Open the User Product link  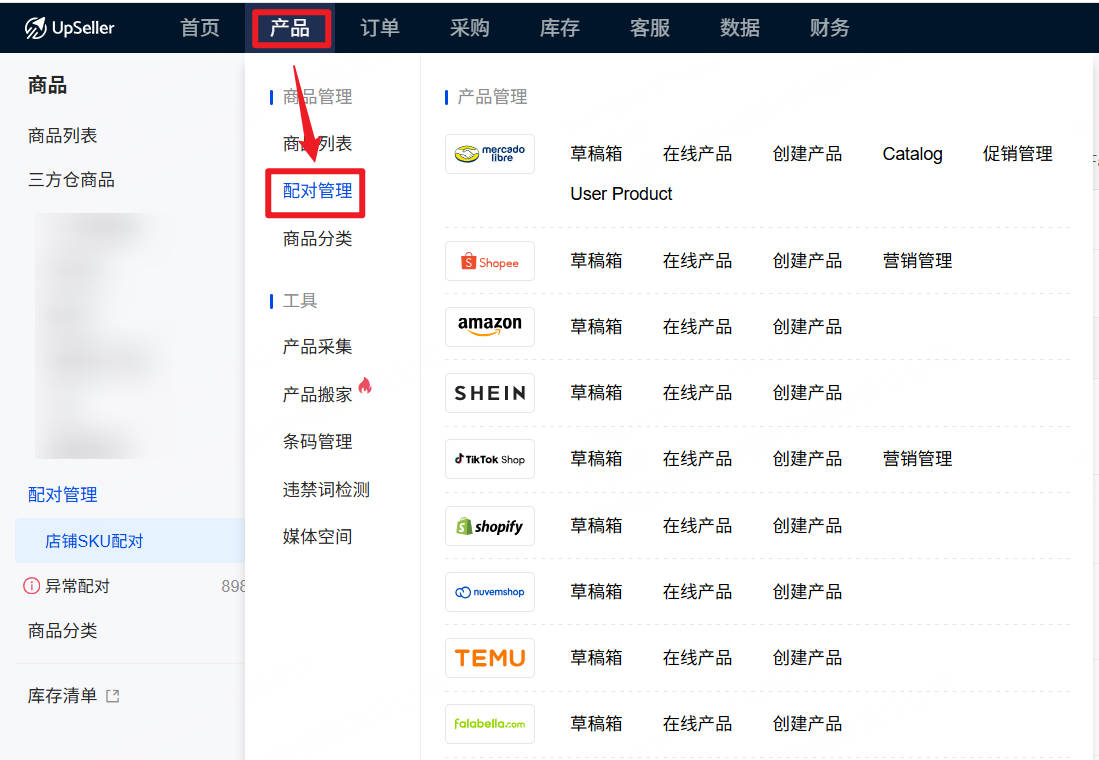pyautogui.click(x=621, y=194)
